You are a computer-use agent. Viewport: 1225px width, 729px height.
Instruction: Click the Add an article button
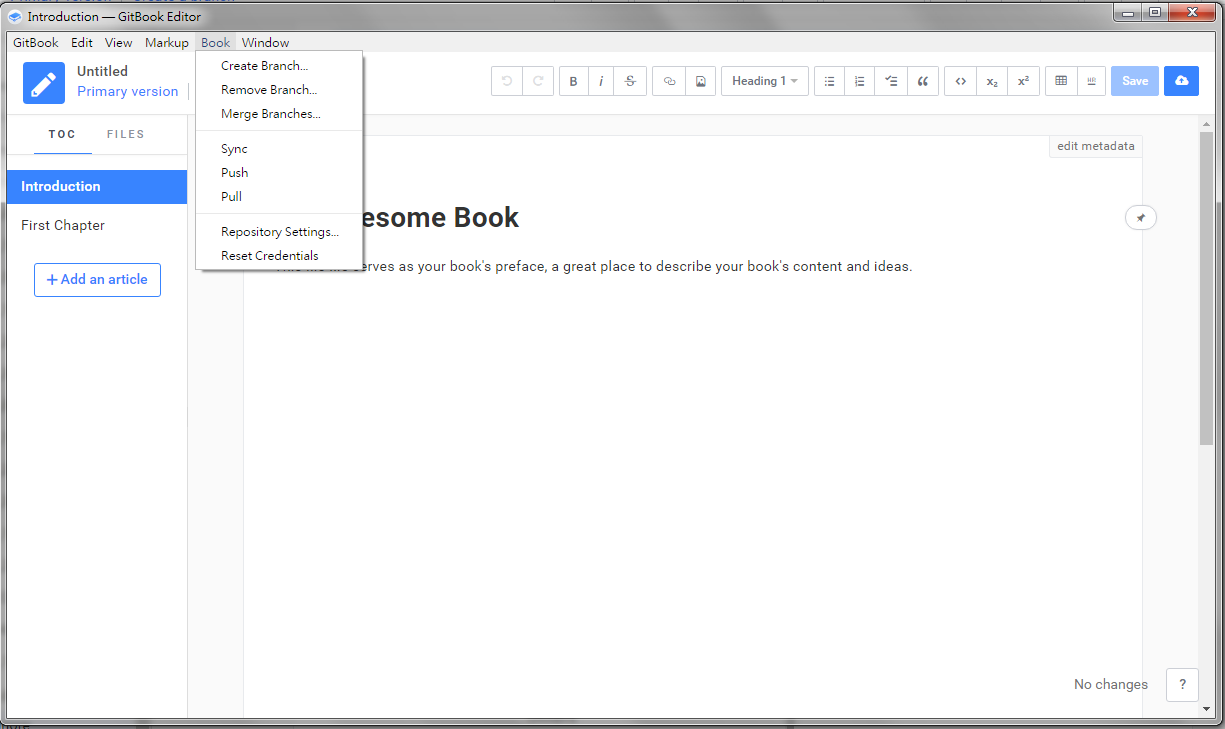tap(97, 280)
